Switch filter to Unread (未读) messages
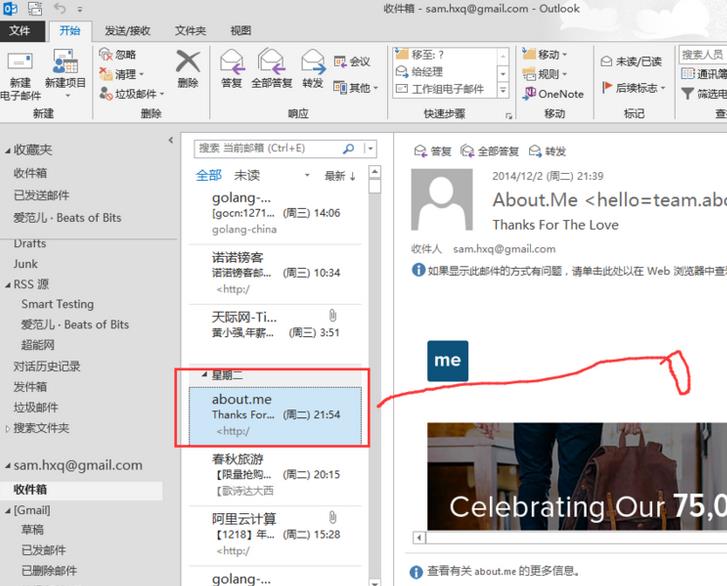Viewport: 727px width, 586px height. [247, 175]
